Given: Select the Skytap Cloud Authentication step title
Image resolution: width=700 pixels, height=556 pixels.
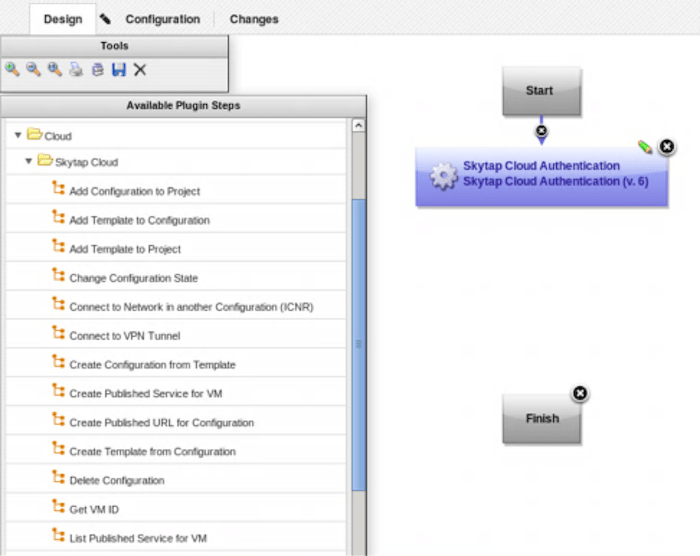Looking at the screenshot, I should [x=541, y=166].
